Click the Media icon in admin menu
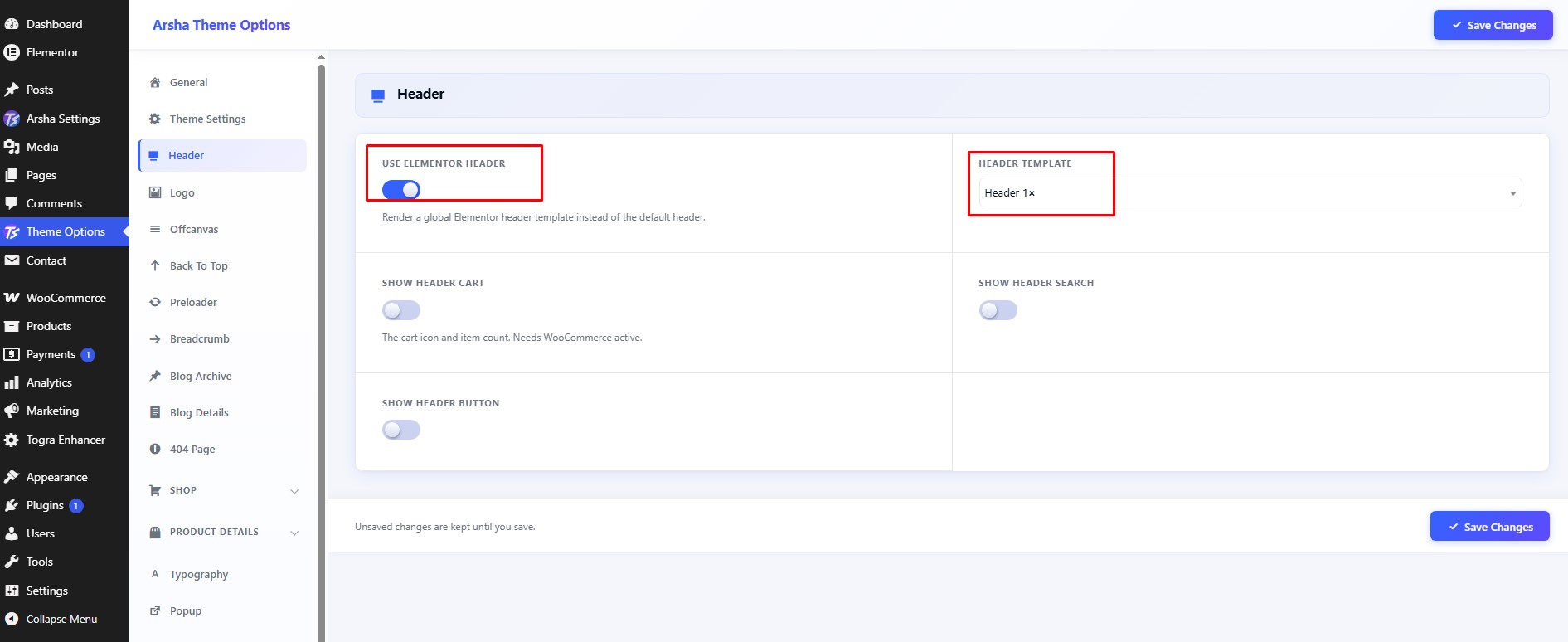The height and width of the screenshot is (642, 1568). [12, 147]
